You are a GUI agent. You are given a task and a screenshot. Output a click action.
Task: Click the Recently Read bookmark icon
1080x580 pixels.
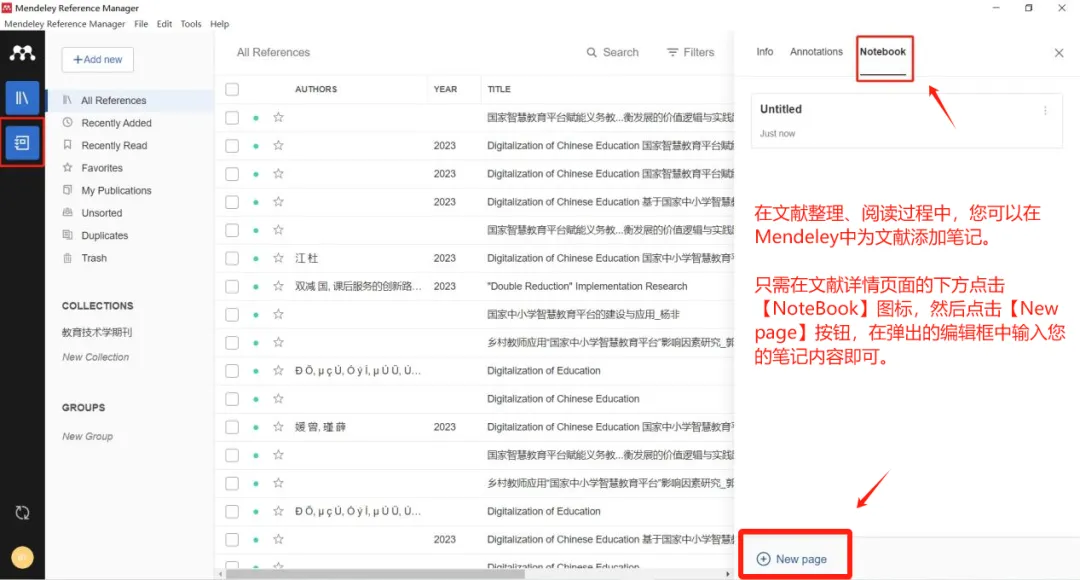pyautogui.click(x=68, y=145)
